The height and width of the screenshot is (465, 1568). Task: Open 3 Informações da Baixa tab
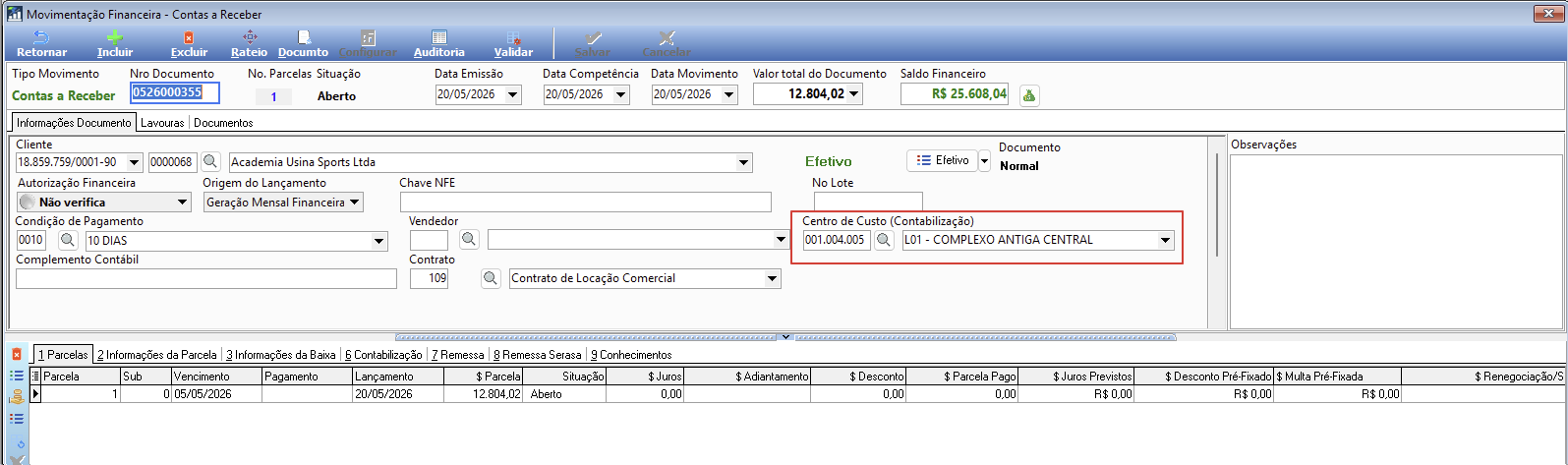[x=281, y=355]
